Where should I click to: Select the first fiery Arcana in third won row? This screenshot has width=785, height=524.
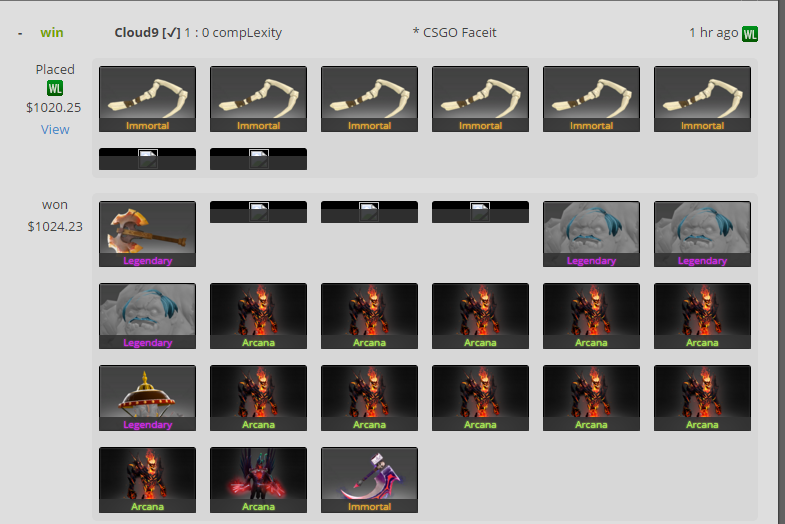(x=258, y=398)
